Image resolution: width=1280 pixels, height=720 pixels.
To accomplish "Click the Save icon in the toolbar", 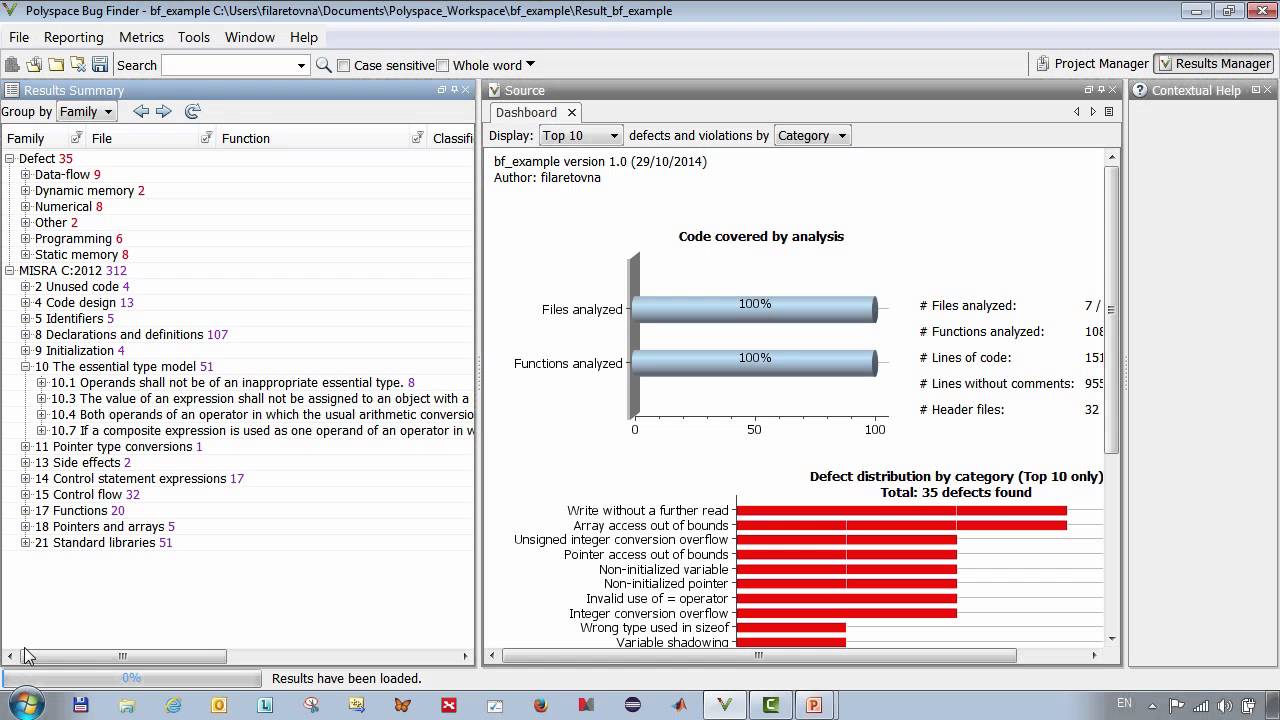I will coord(100,65).
